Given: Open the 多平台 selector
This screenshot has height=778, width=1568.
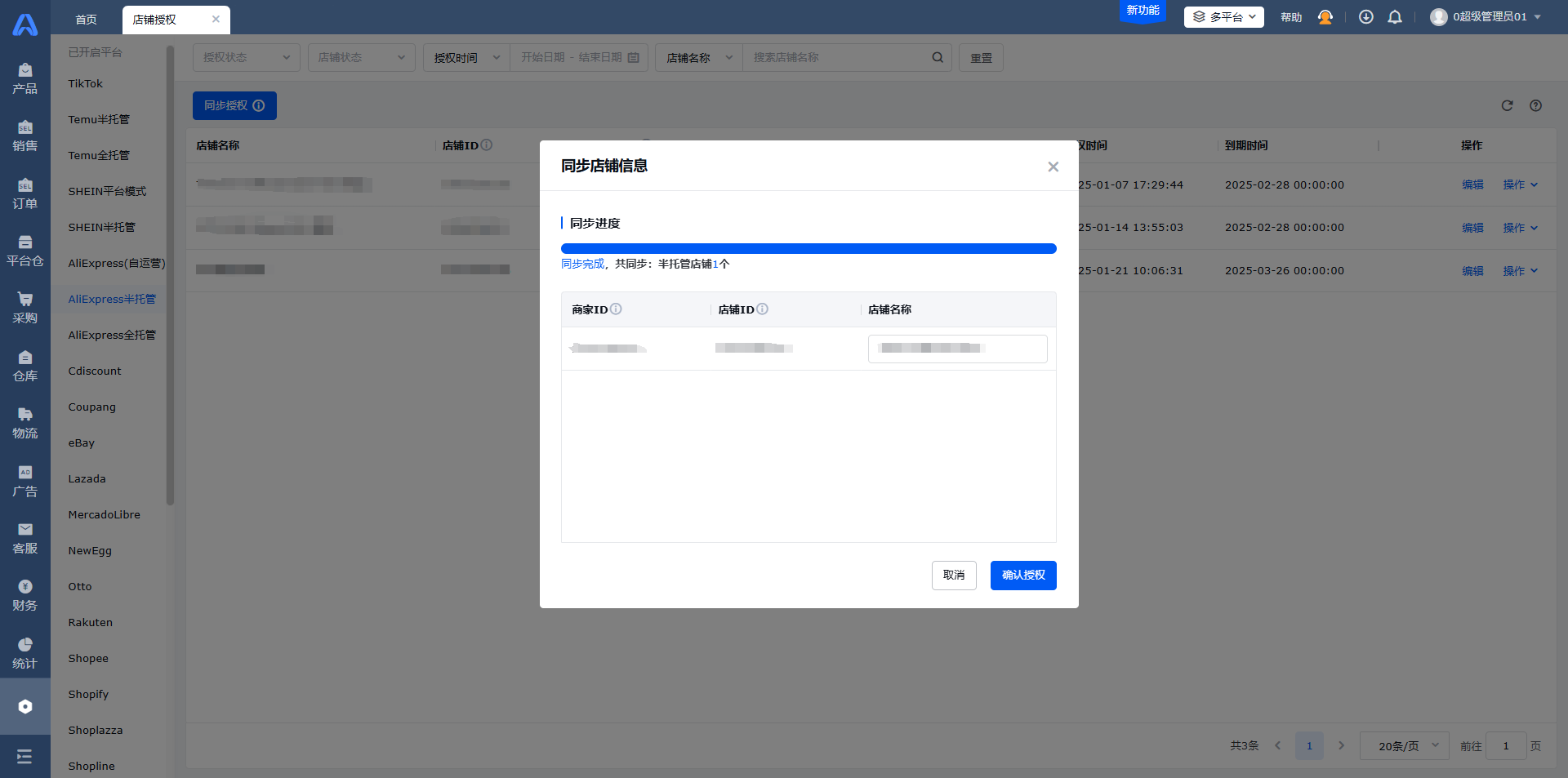Looking at the screenshot, I should coord(1223,17).
